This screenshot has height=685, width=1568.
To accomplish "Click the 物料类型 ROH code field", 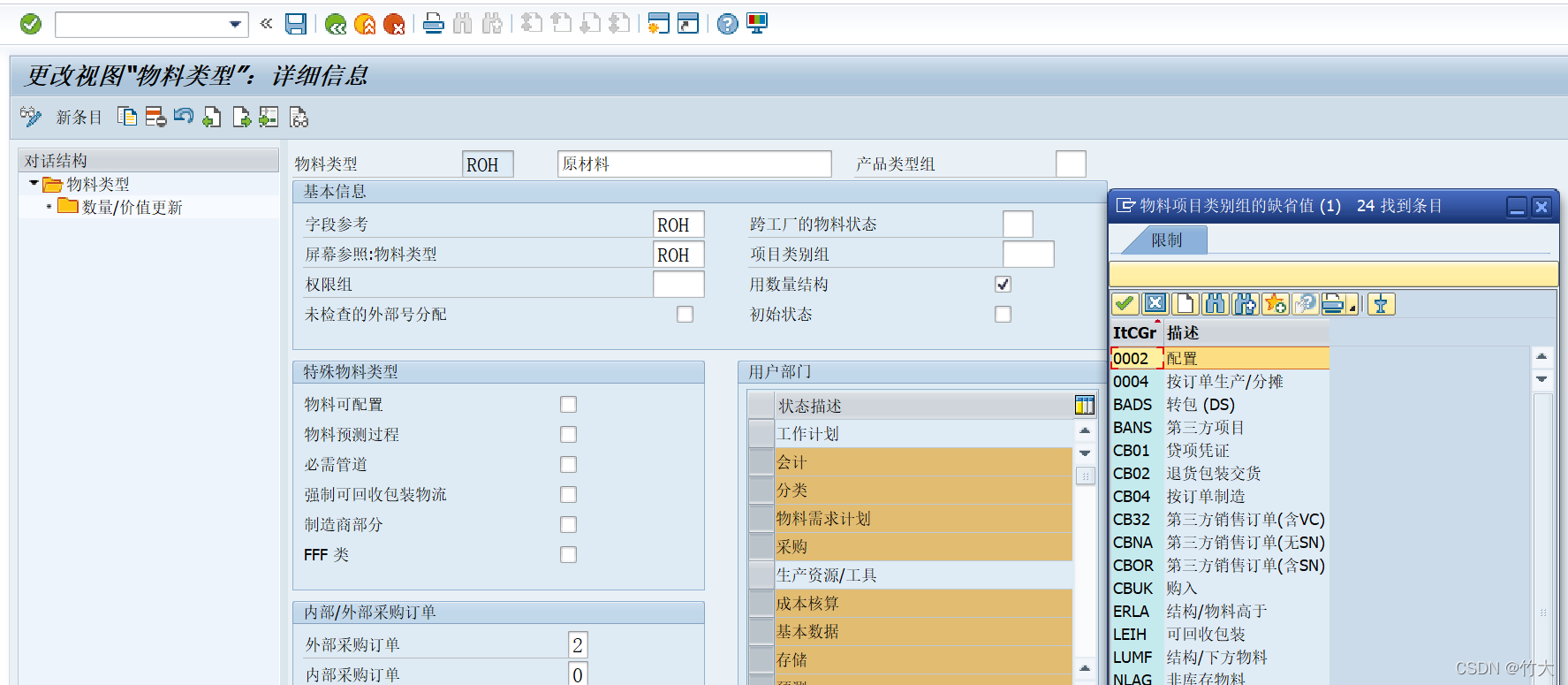I will click(x=488, y=164).
